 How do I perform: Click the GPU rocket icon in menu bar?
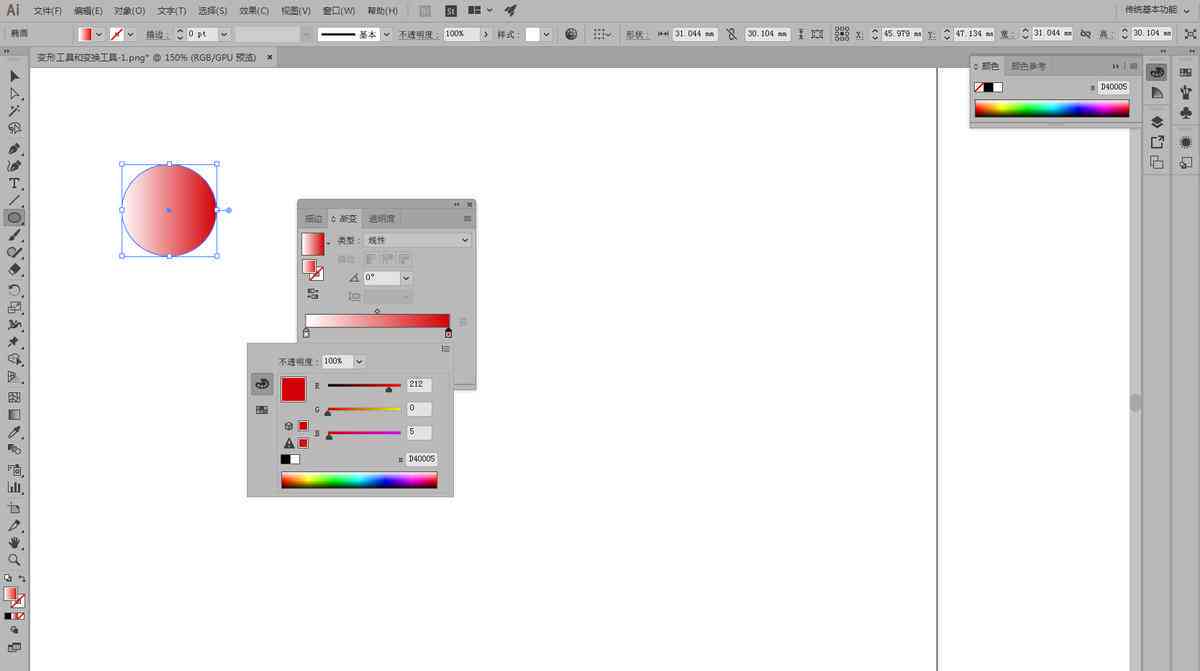(x=511, y=10)
